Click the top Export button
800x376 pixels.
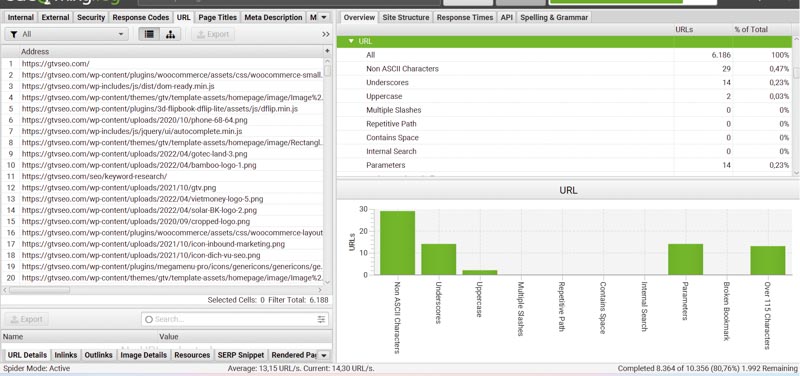tap(213, 34)
